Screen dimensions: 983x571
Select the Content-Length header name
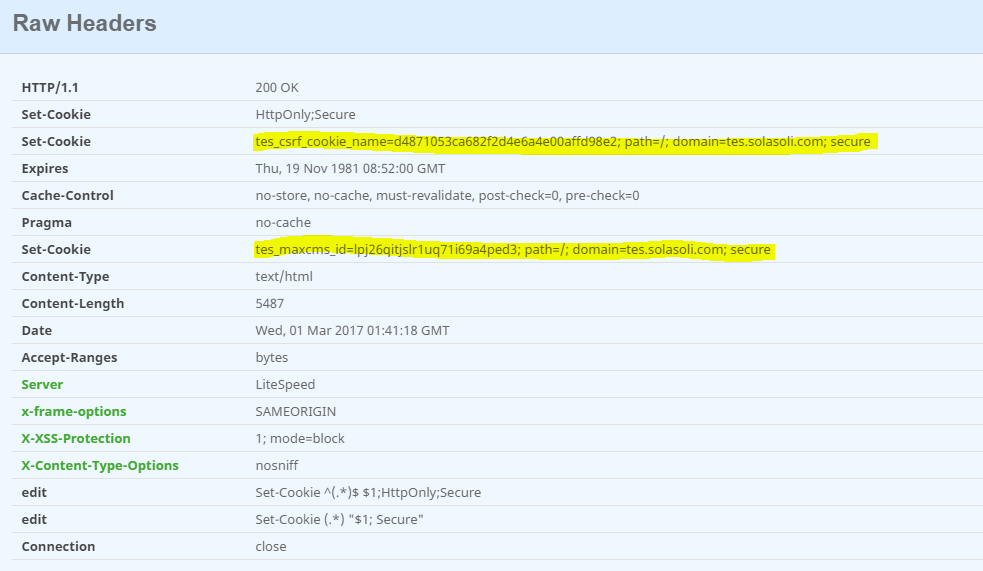[73, 303]
